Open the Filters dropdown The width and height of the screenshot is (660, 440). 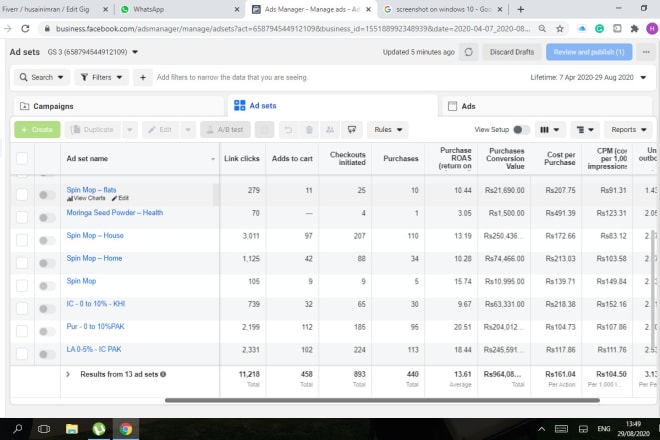tap(101, 77)
